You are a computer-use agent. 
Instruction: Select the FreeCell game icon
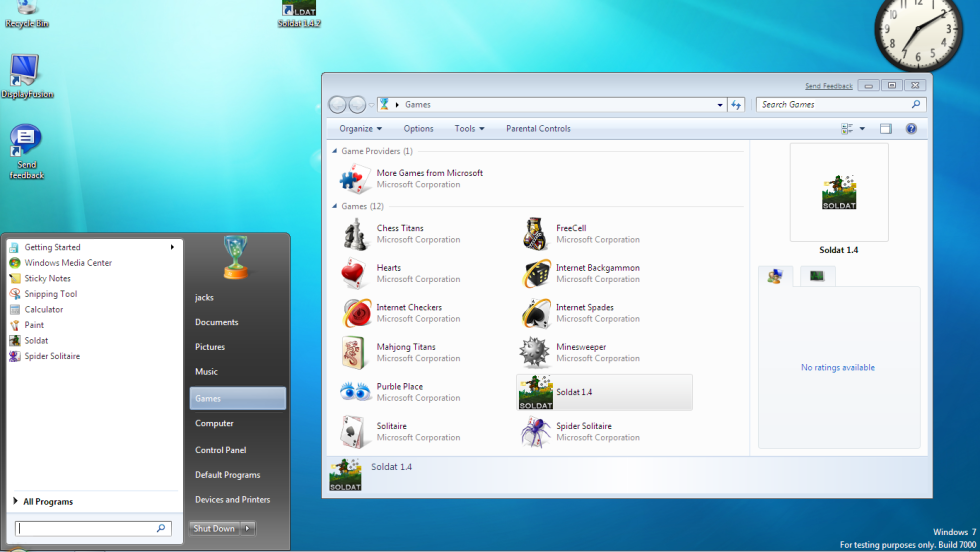[x=535, y=234]
